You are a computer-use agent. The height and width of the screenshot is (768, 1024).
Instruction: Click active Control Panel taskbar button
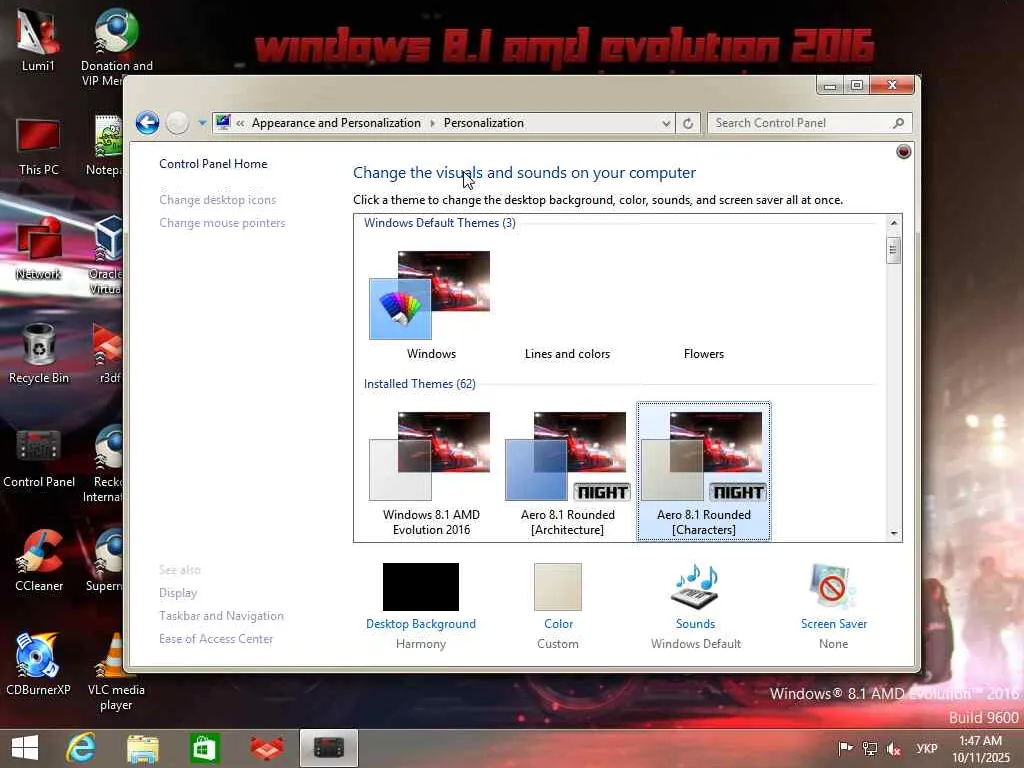click(328, 748)
